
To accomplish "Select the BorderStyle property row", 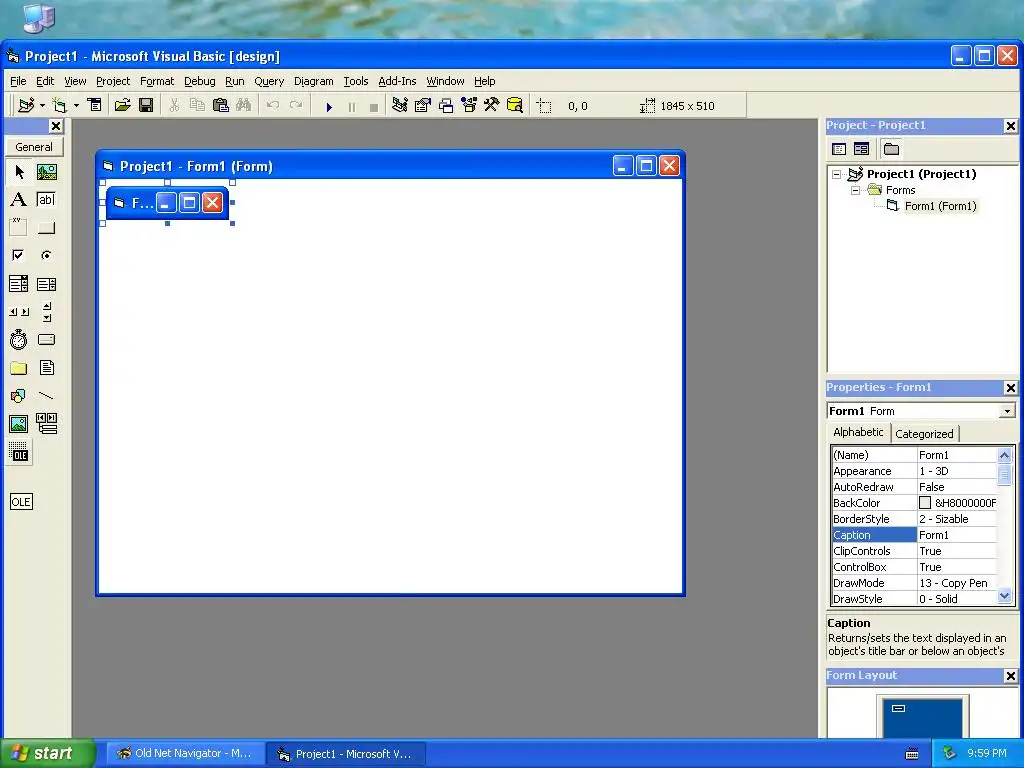I will point(914,519).
